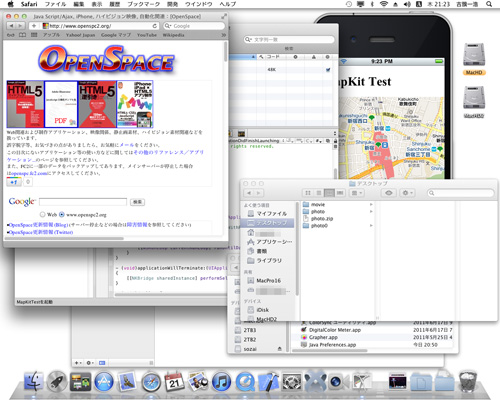Open Yahoo! Japan bookmark link
The width and height of the screenshot is (500, 400).
tap(80, 35)
